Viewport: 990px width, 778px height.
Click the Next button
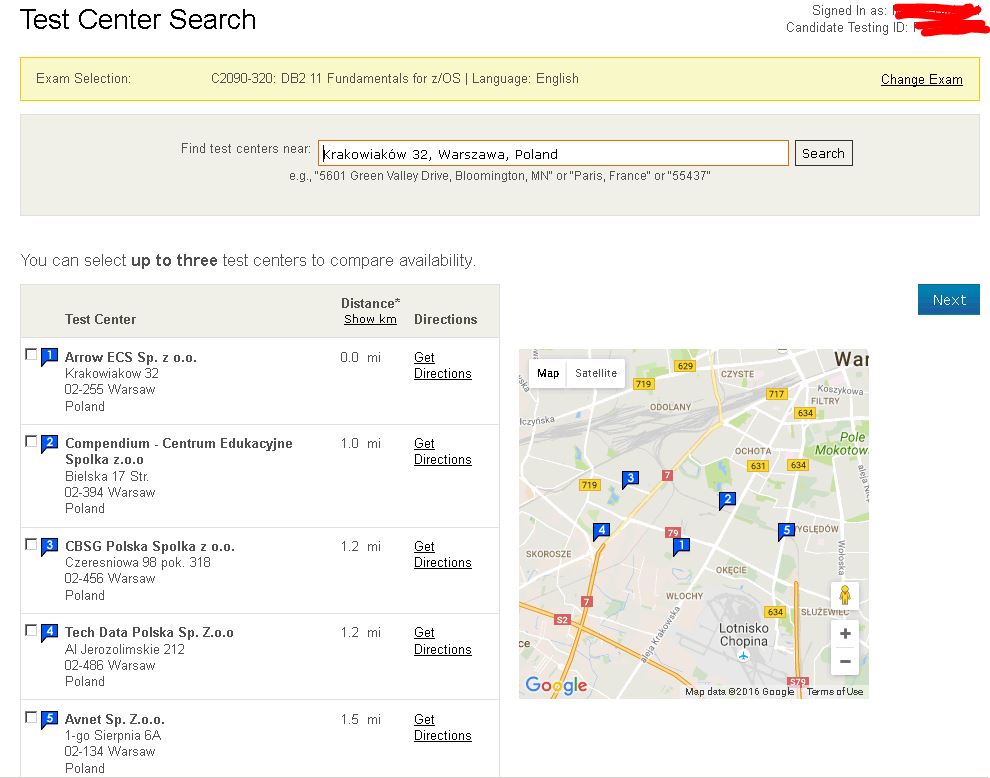click(948, 300)
